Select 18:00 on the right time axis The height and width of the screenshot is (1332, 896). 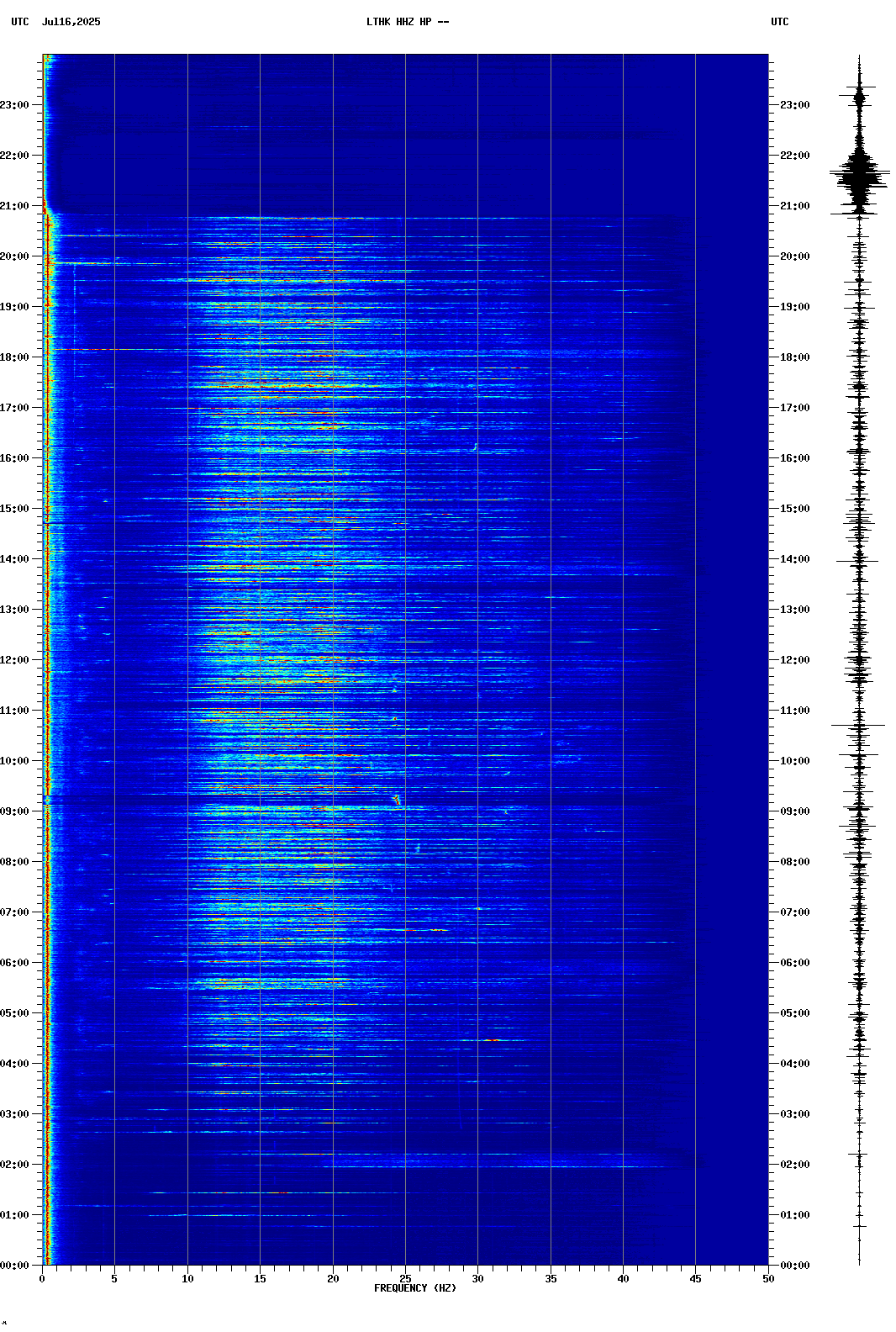(795, 357)
